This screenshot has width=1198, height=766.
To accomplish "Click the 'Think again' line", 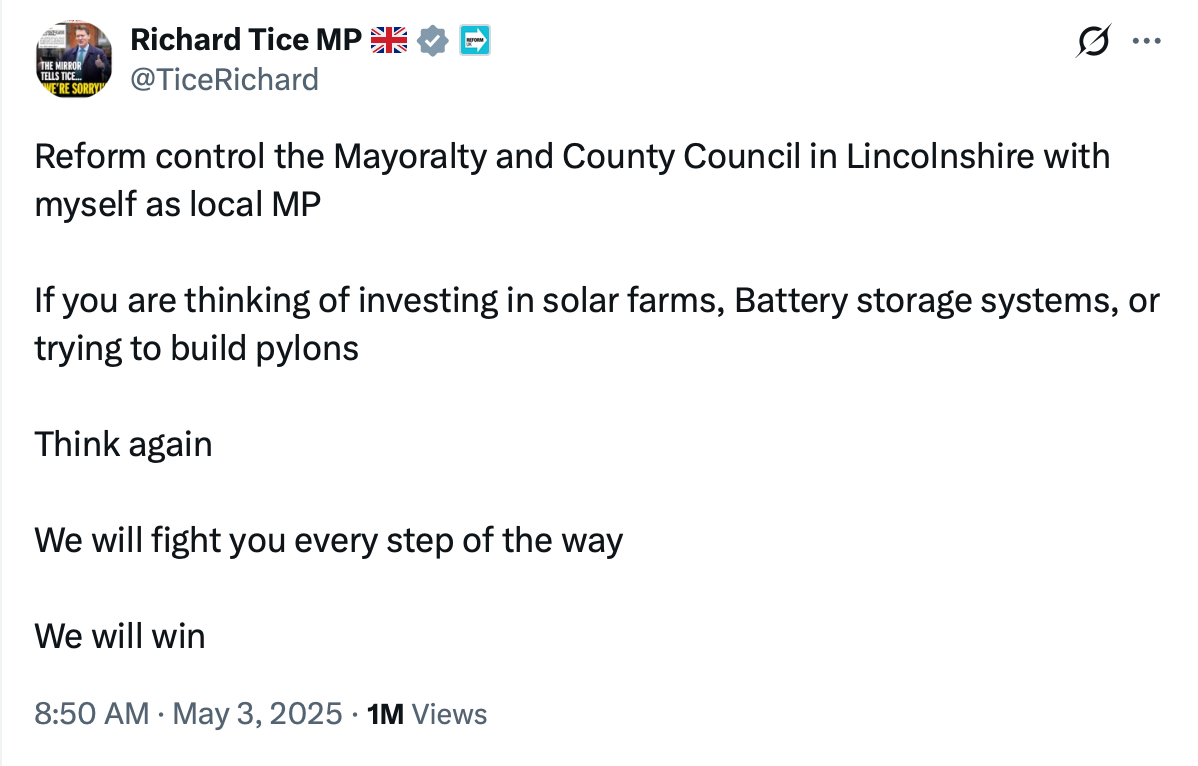I will [x=123, y=443].
